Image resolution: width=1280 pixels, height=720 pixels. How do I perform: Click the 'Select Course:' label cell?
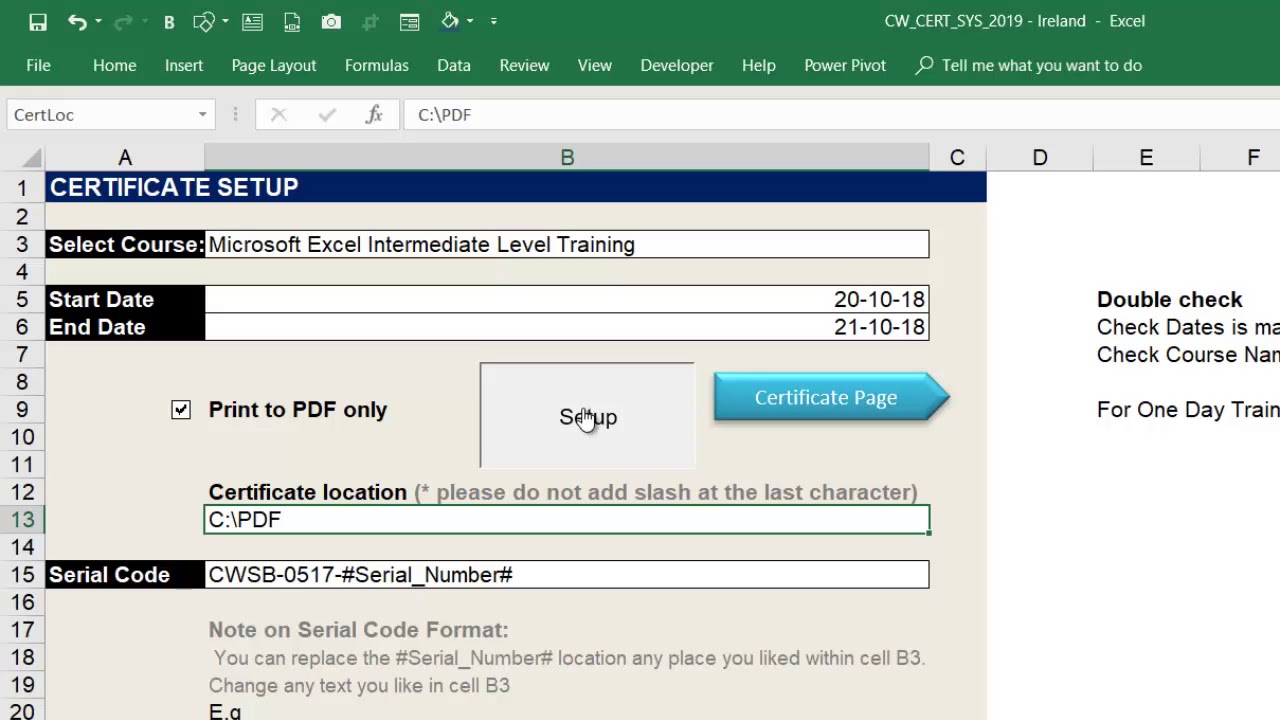(125, 244)
